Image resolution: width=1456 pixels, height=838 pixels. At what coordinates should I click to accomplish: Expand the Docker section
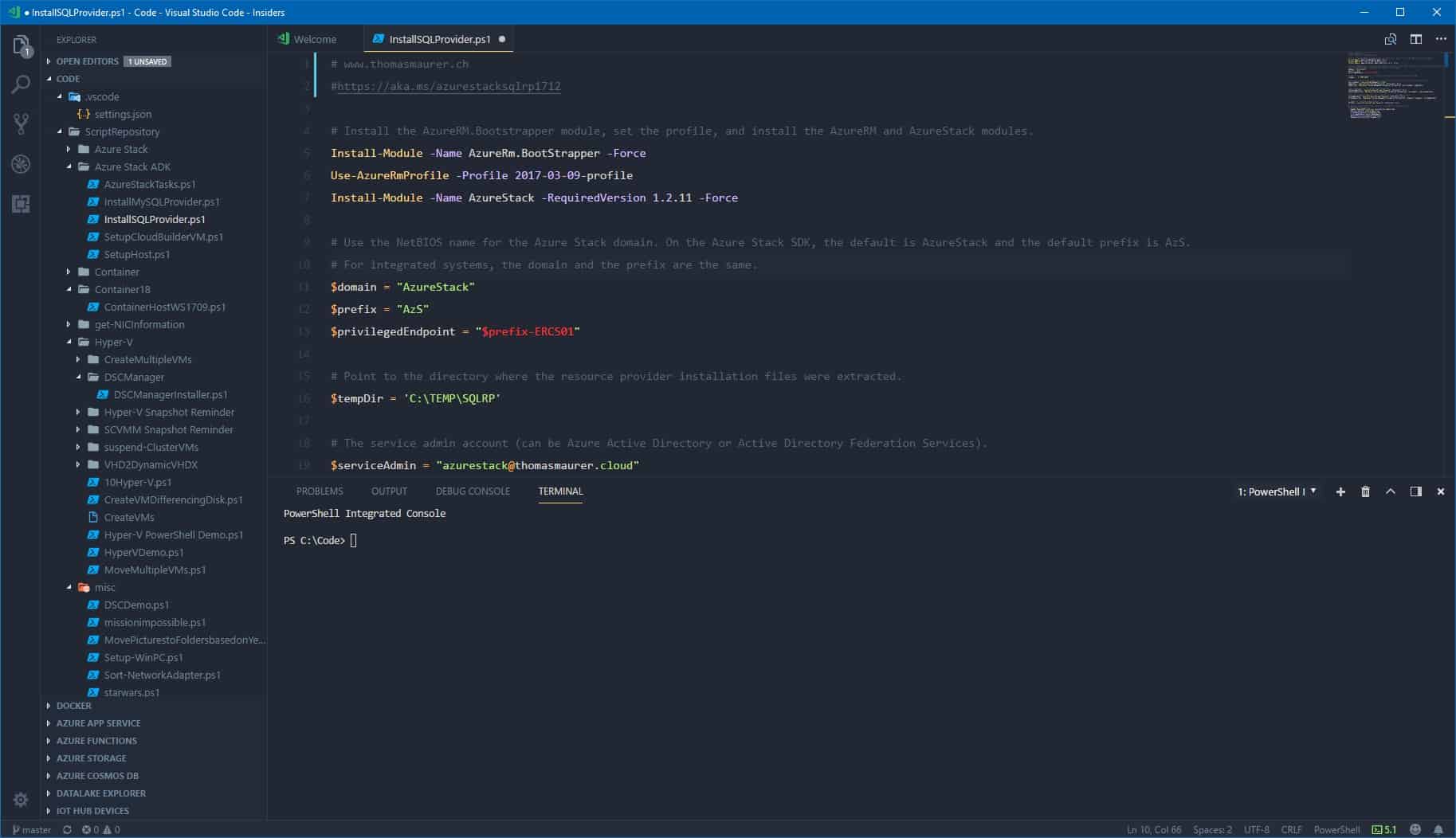coord(73,706)
